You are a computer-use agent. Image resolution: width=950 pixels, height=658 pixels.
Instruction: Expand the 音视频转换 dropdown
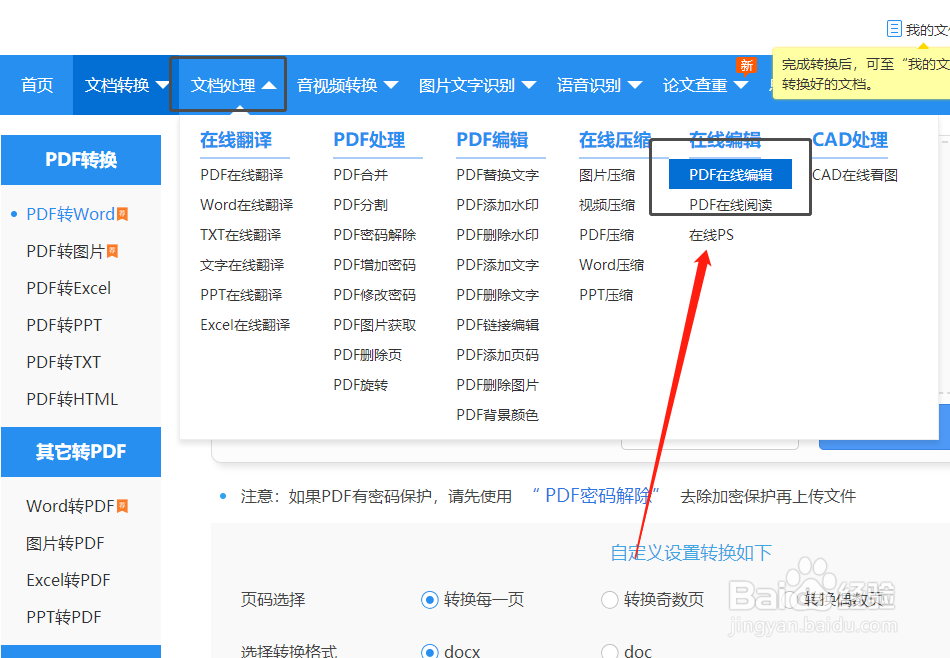[347, 85]
